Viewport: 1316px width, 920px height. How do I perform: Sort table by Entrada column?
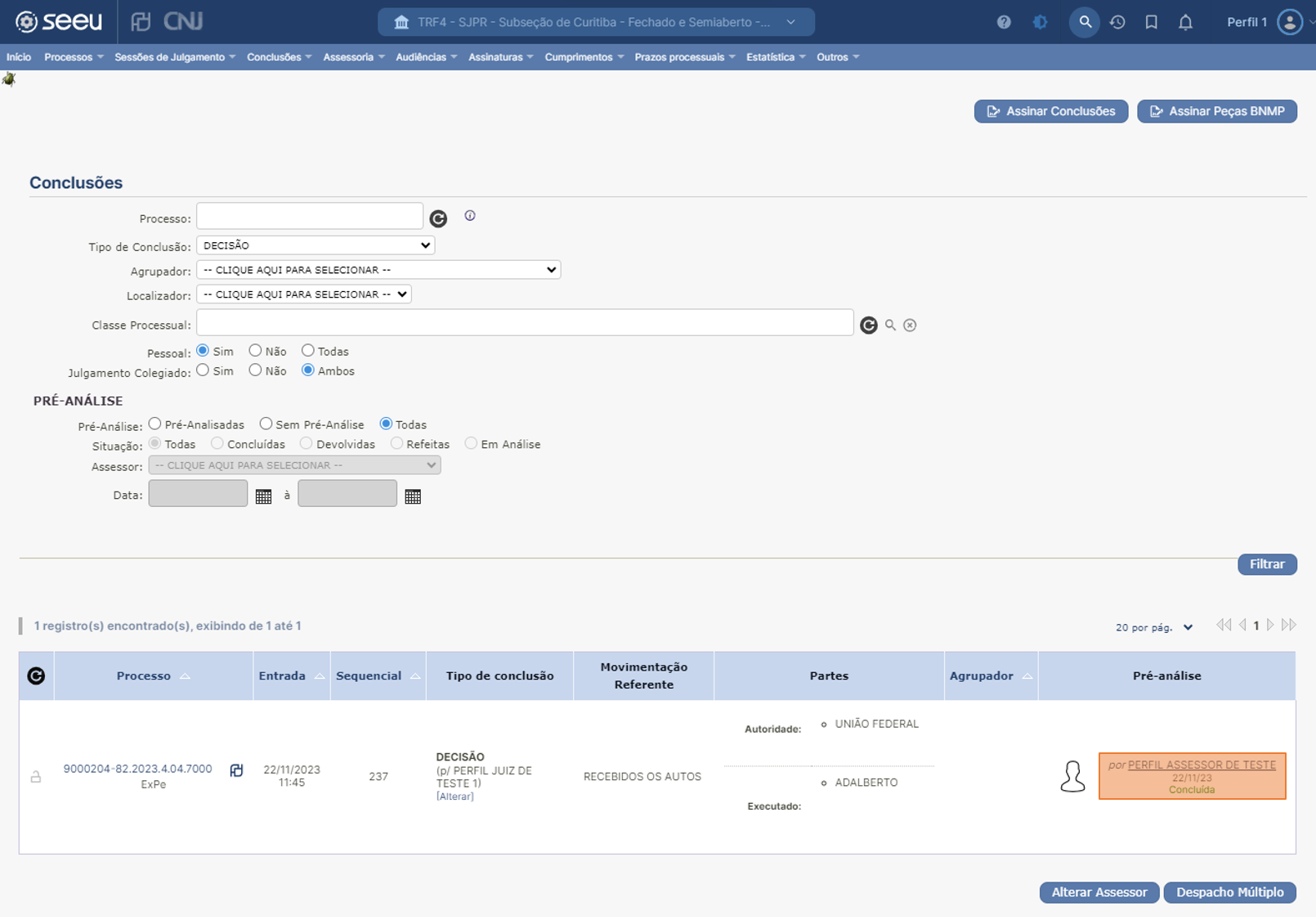point(291,675)
